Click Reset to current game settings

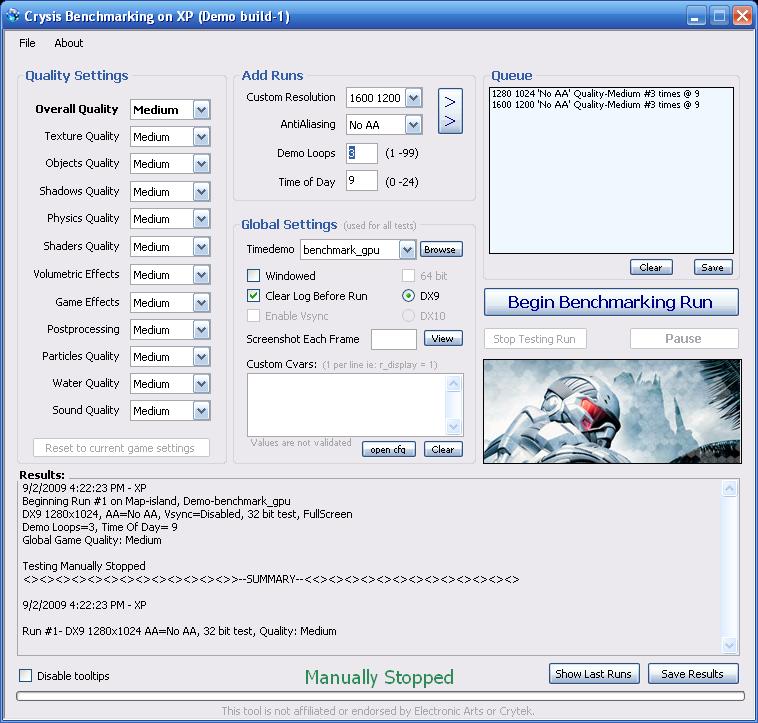[121, 448]
